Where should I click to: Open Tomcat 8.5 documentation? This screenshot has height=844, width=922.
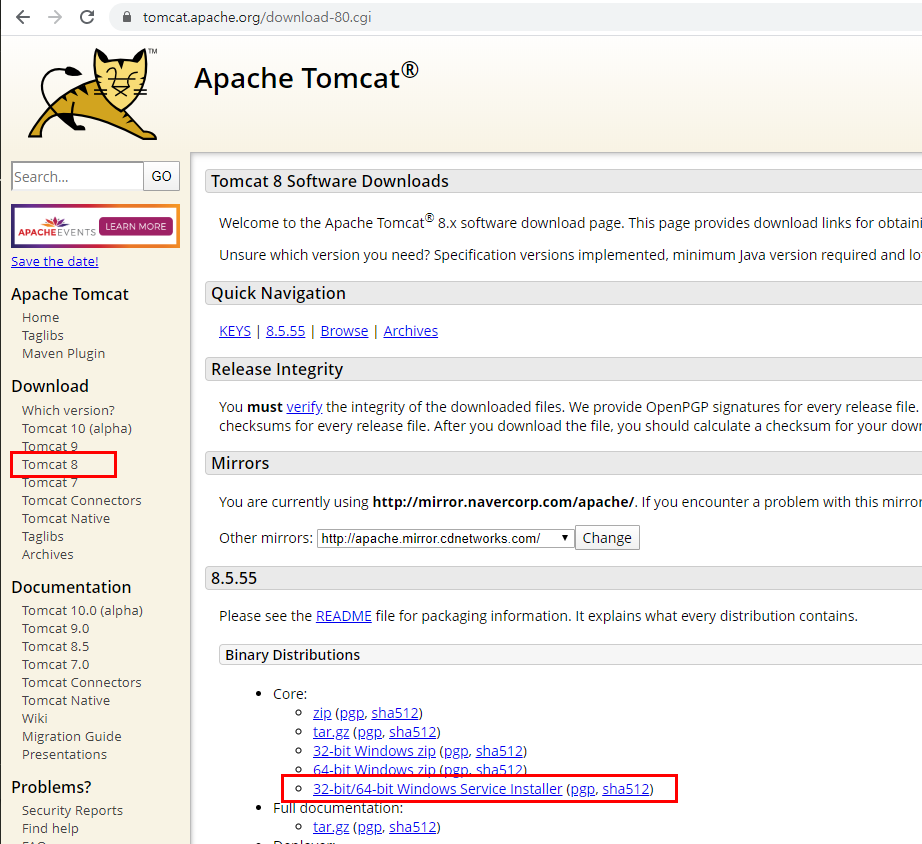(x=56, y=647)
